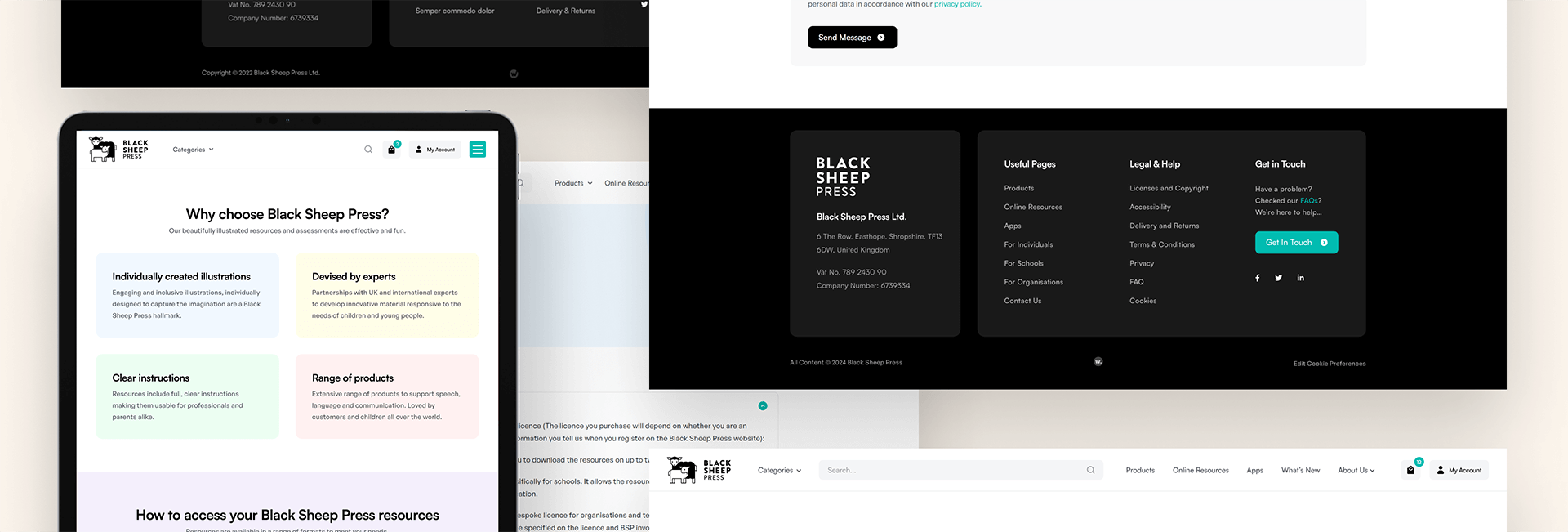The image size is (1568, 532).
Task: Click For Individuals footer link
Action: (1028, 244)
